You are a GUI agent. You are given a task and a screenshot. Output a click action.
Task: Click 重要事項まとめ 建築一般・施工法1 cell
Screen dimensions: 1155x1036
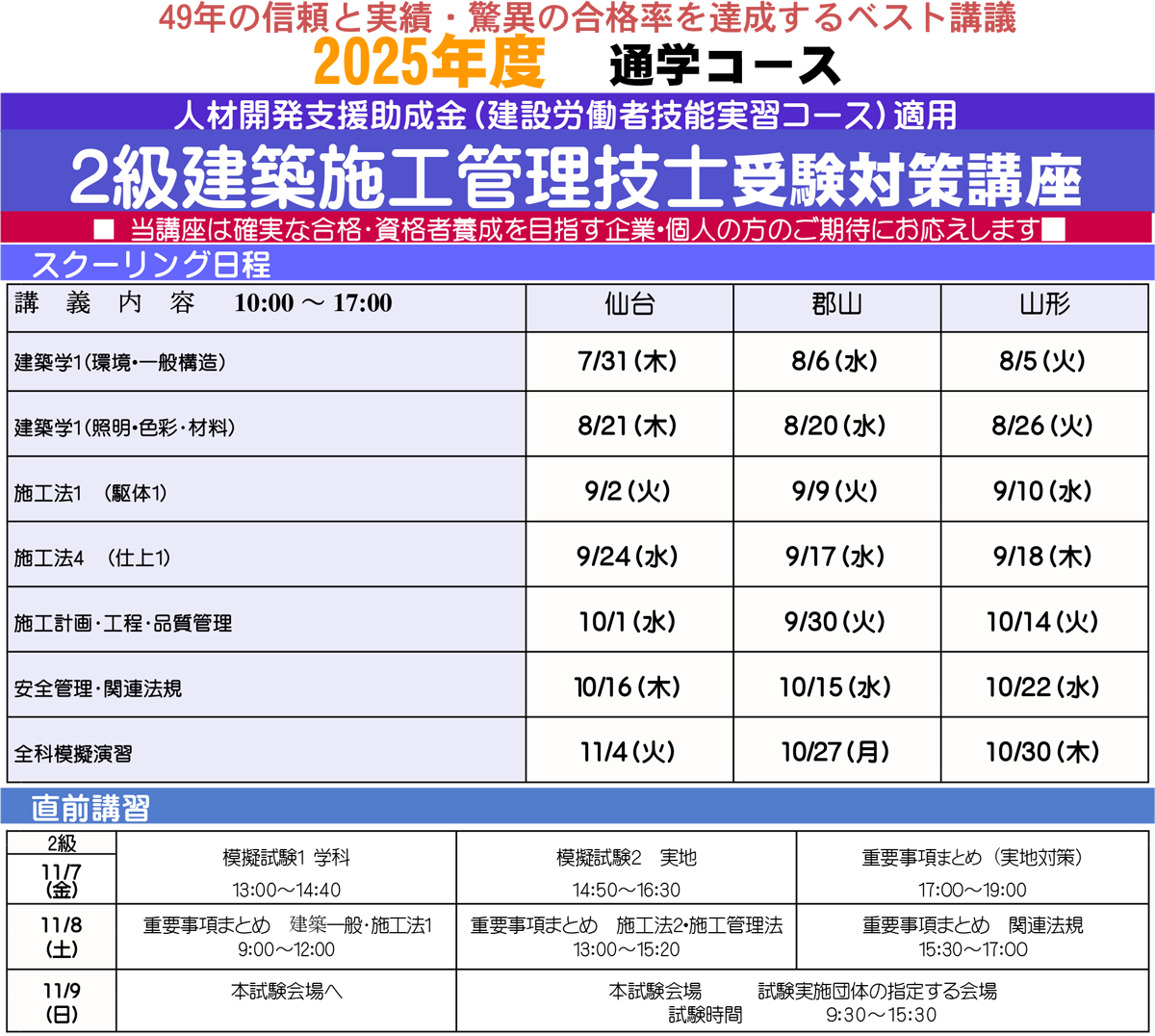pyautogui.click(x=287, y=937)
